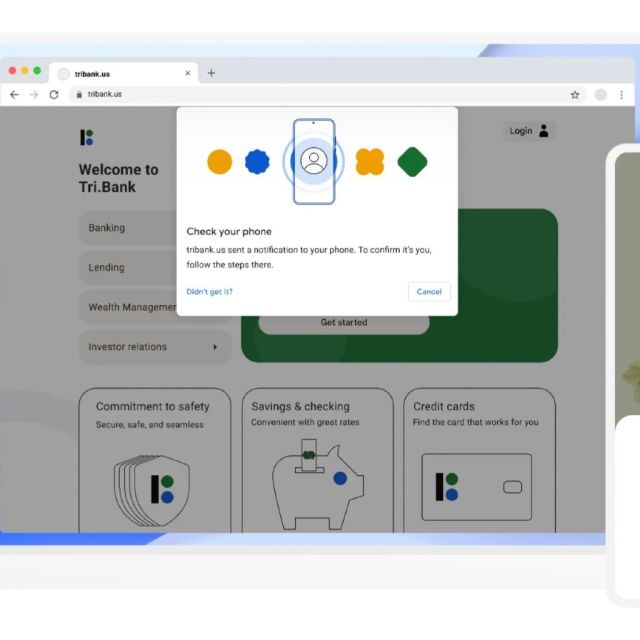Click the credit card illustration

pos(477,487)
